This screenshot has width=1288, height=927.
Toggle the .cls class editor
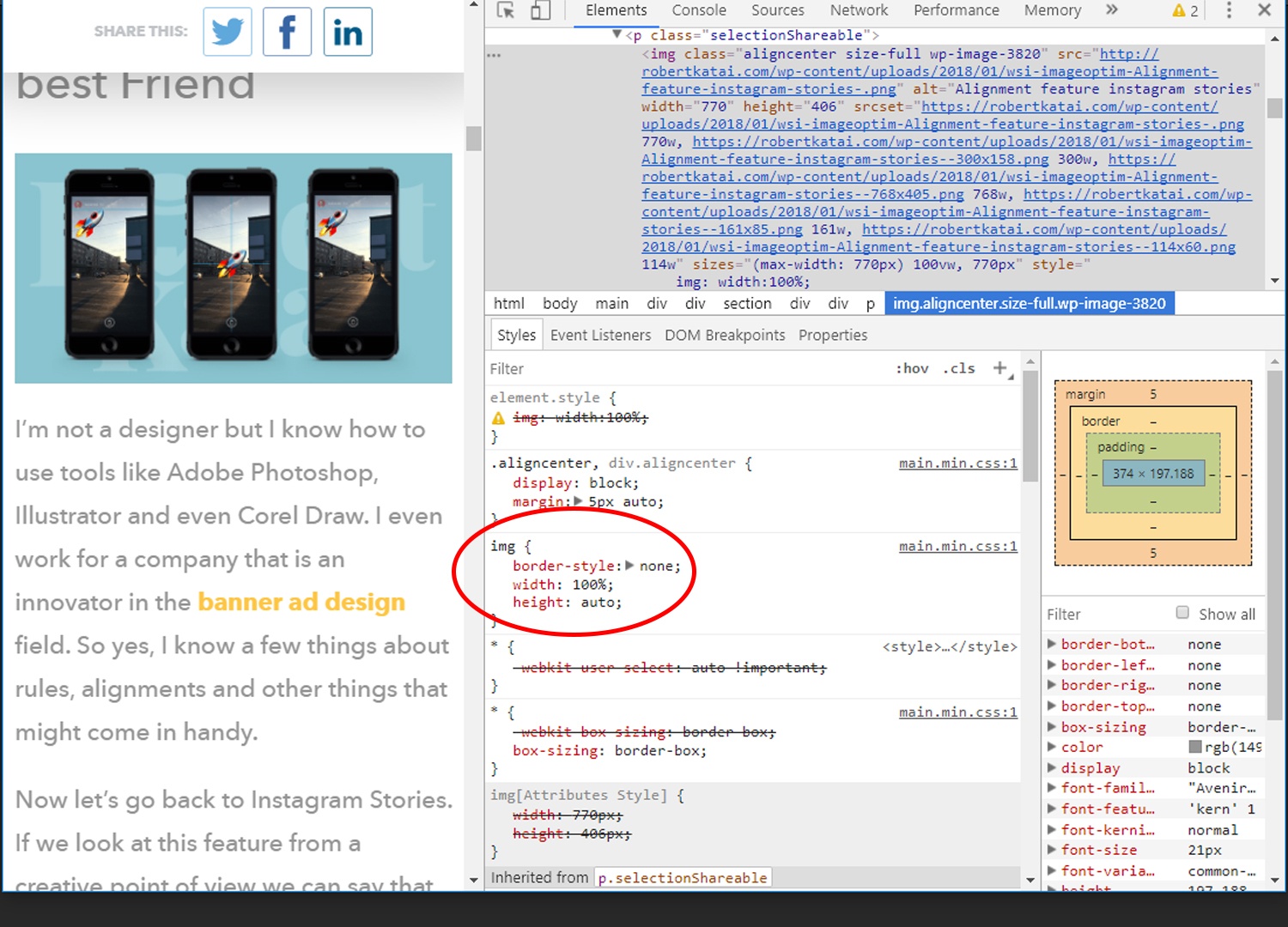(958, 368)
